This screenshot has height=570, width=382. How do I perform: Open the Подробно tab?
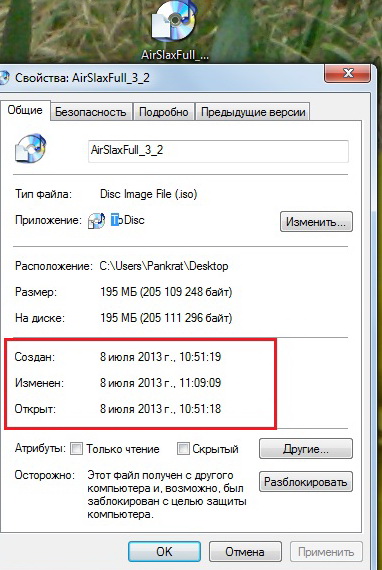(164, 112)
